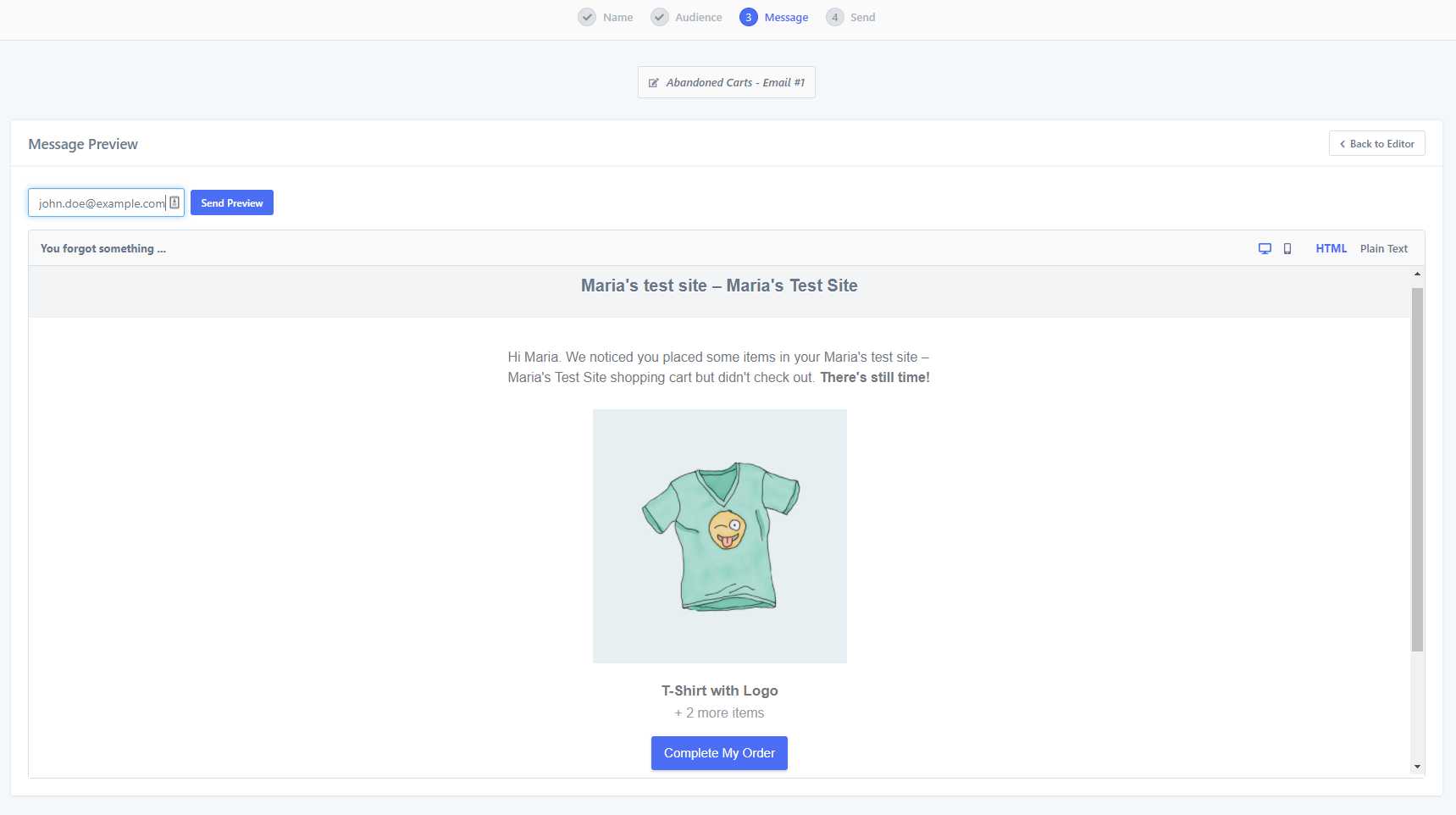Click the Send Preview button
The image size is (1456, 815).
pos(232,202)
